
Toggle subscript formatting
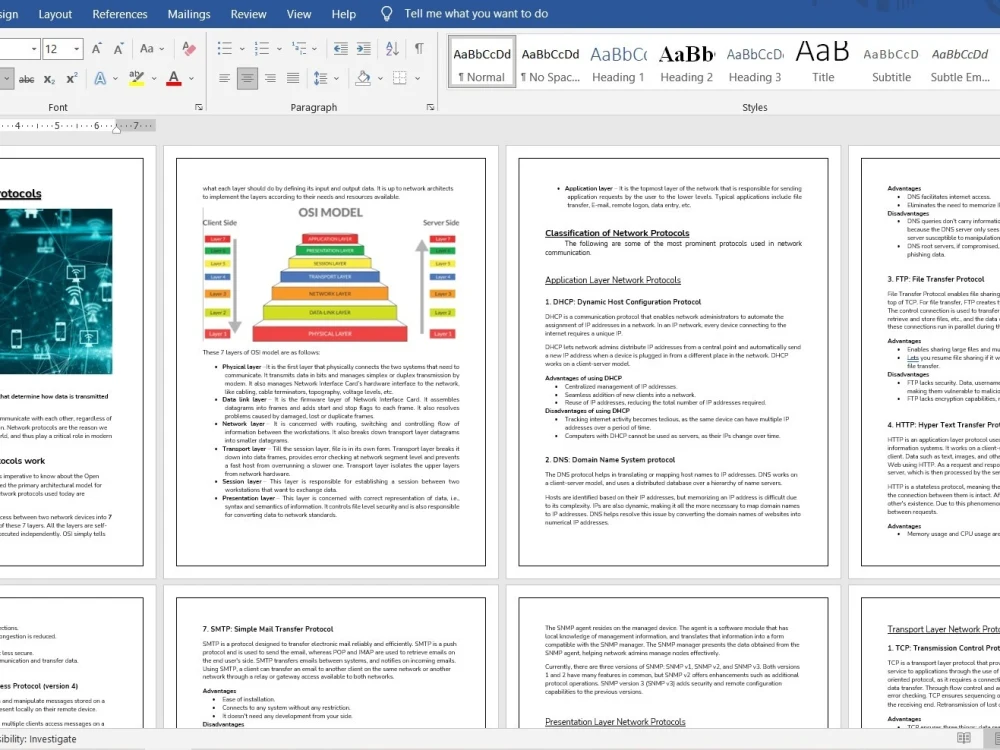point(49,79)
